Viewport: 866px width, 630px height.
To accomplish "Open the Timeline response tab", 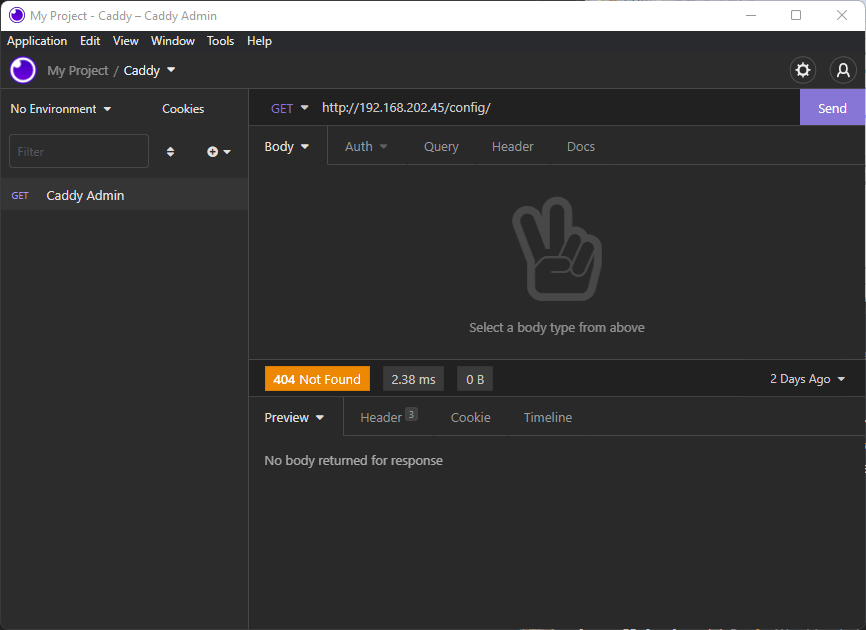I will [x=548, y=418].
